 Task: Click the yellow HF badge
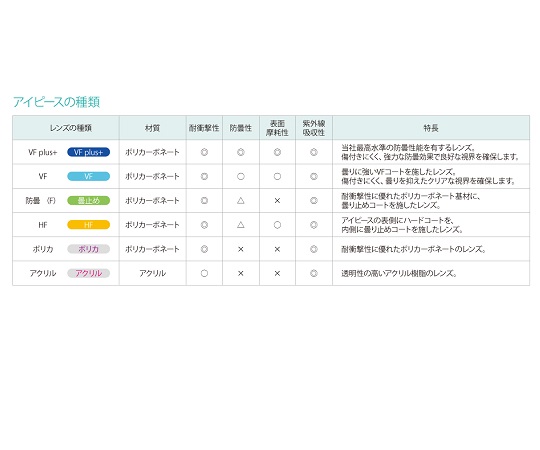89,225
